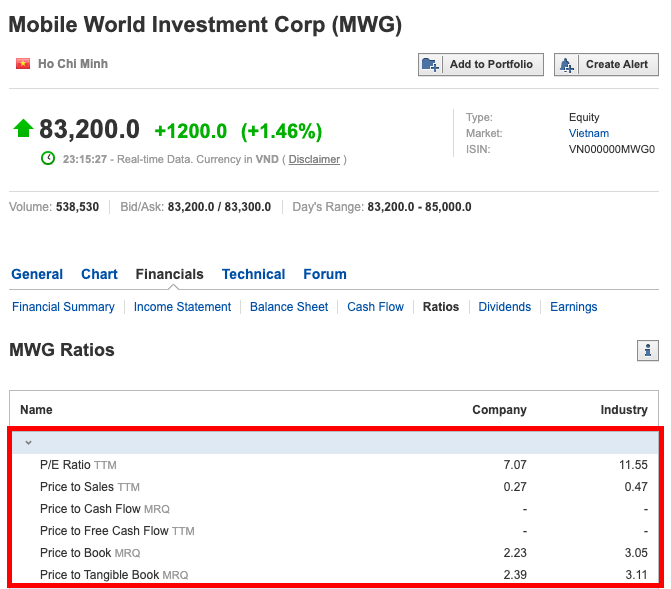Click the info icon beside MWG Ratios
The image size is (671, 589).
click(648, 351)
